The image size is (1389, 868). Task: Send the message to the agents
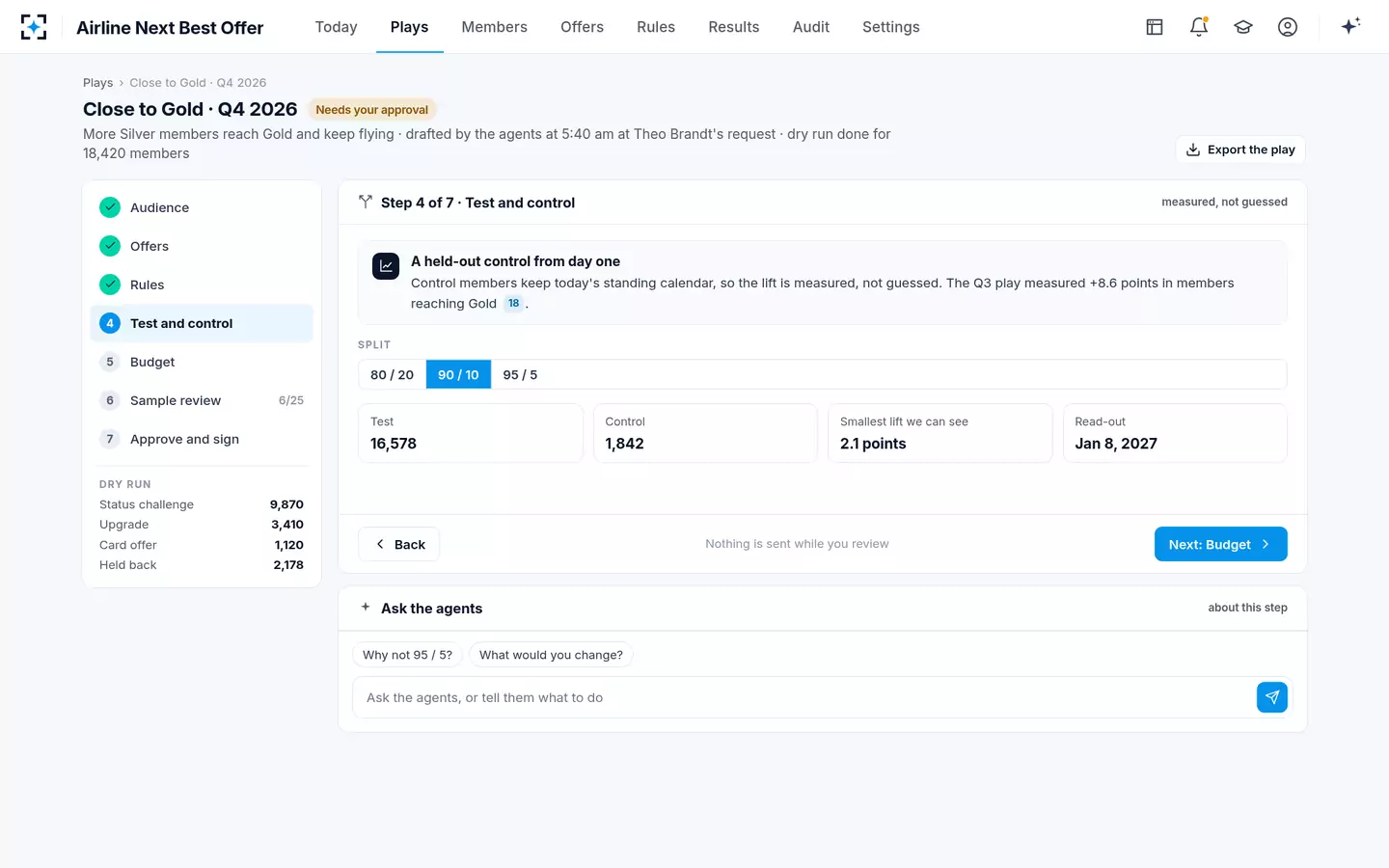click(x=1272, y=697)
